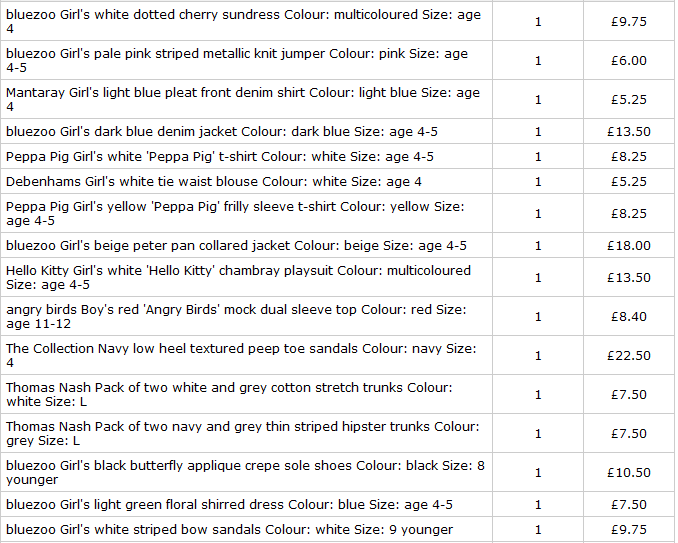Click the white striped bow sandals description

229,530
